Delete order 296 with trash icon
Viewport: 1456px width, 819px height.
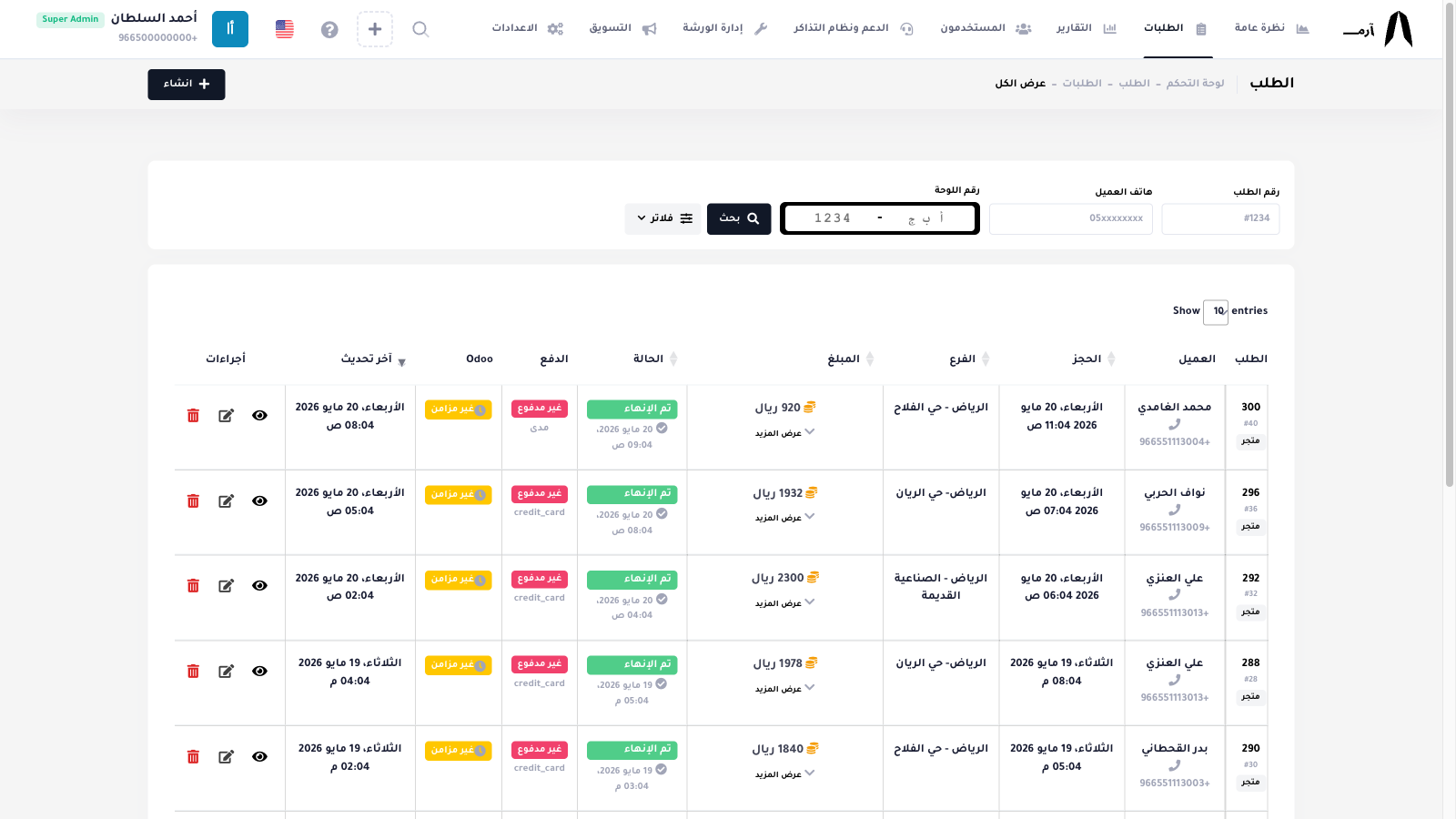193,501
